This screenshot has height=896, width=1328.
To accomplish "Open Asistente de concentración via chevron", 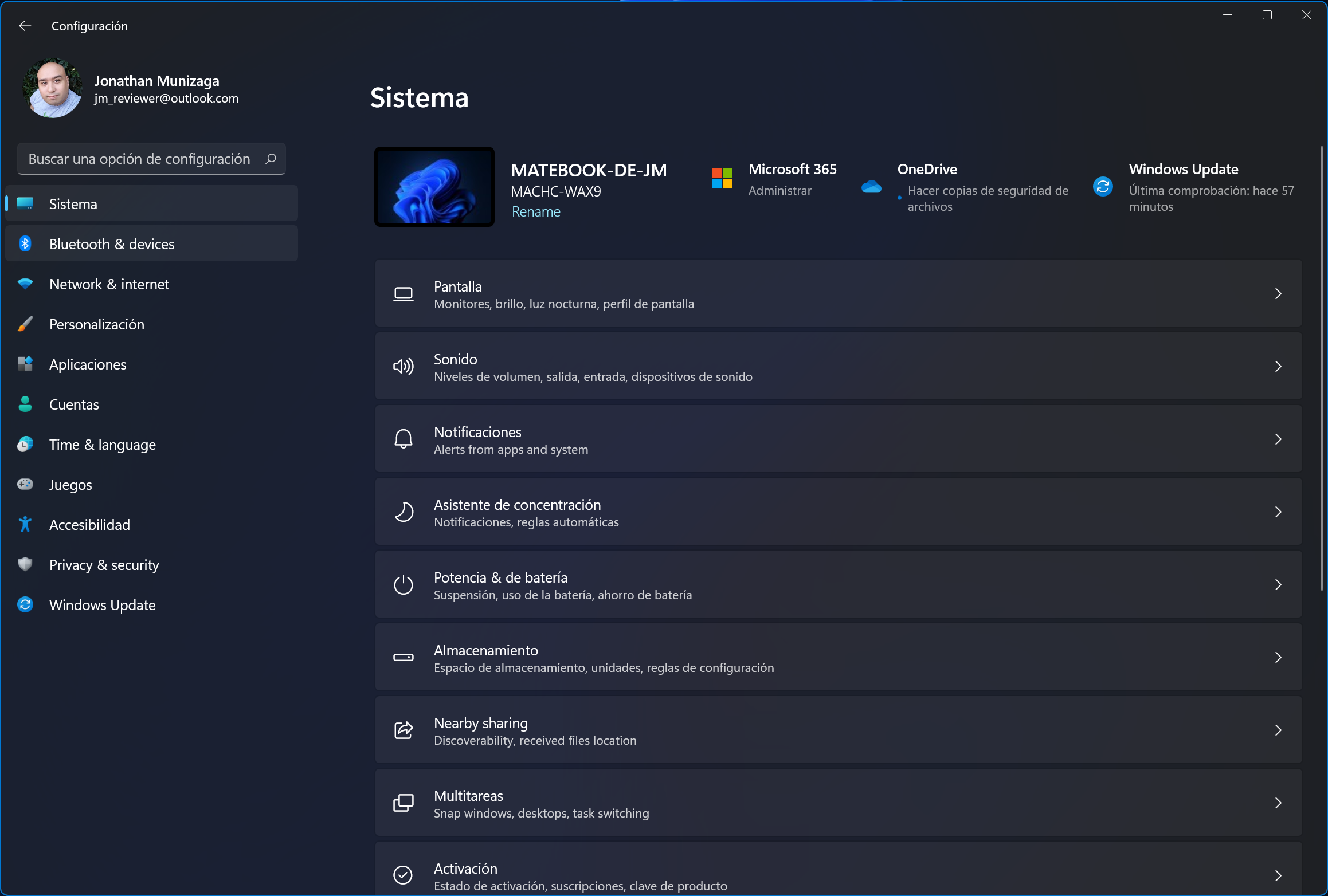I will [1278, 512].
